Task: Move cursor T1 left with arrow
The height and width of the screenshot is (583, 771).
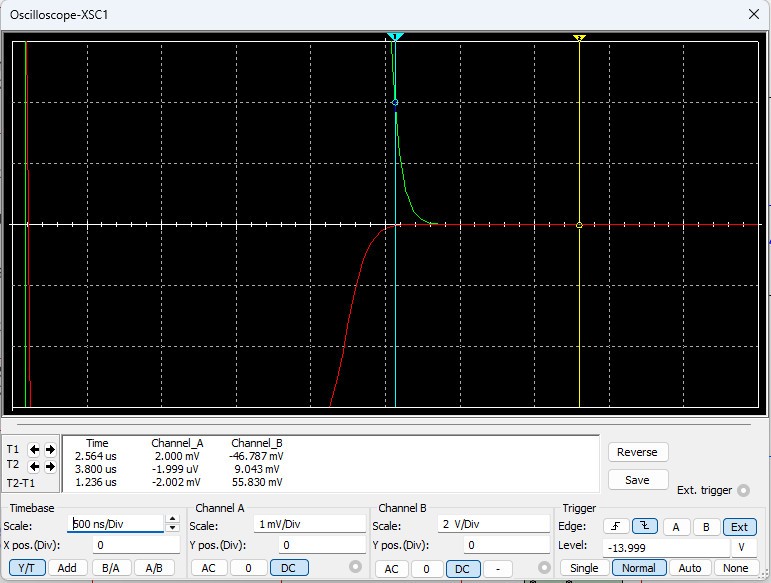Action: [36, 450]
